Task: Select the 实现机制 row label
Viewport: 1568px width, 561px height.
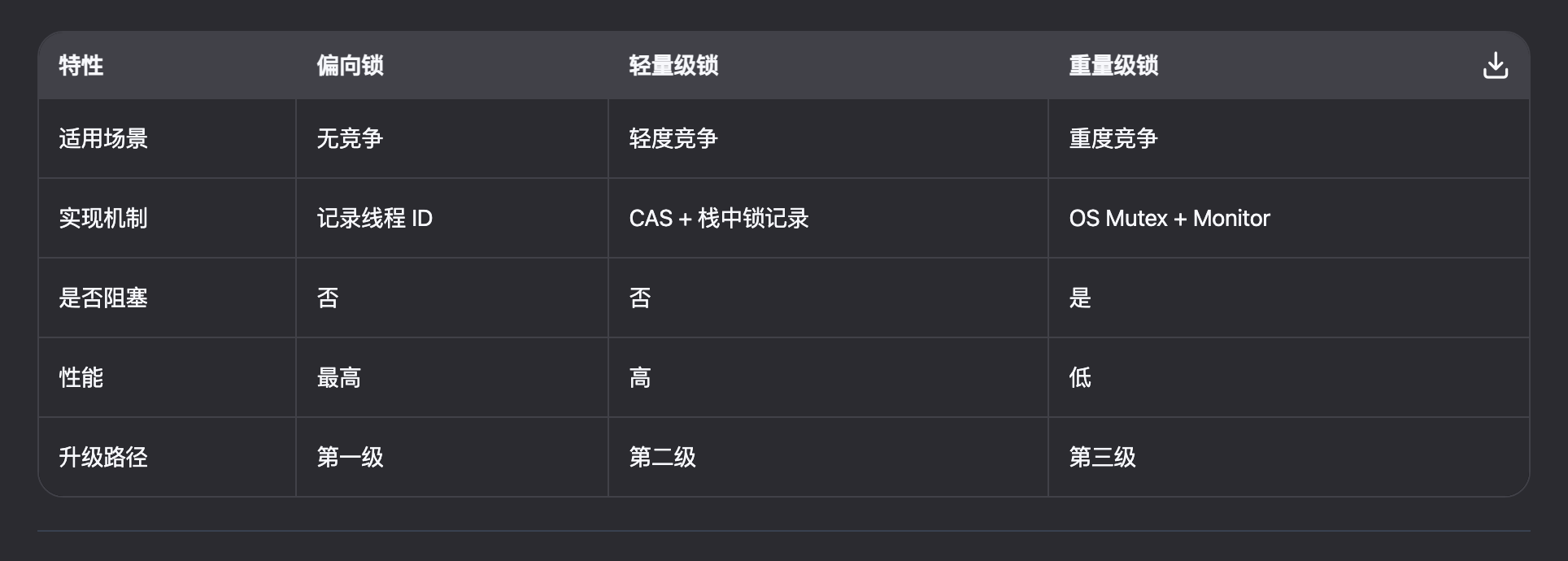Action: click(x=103, y=218)
